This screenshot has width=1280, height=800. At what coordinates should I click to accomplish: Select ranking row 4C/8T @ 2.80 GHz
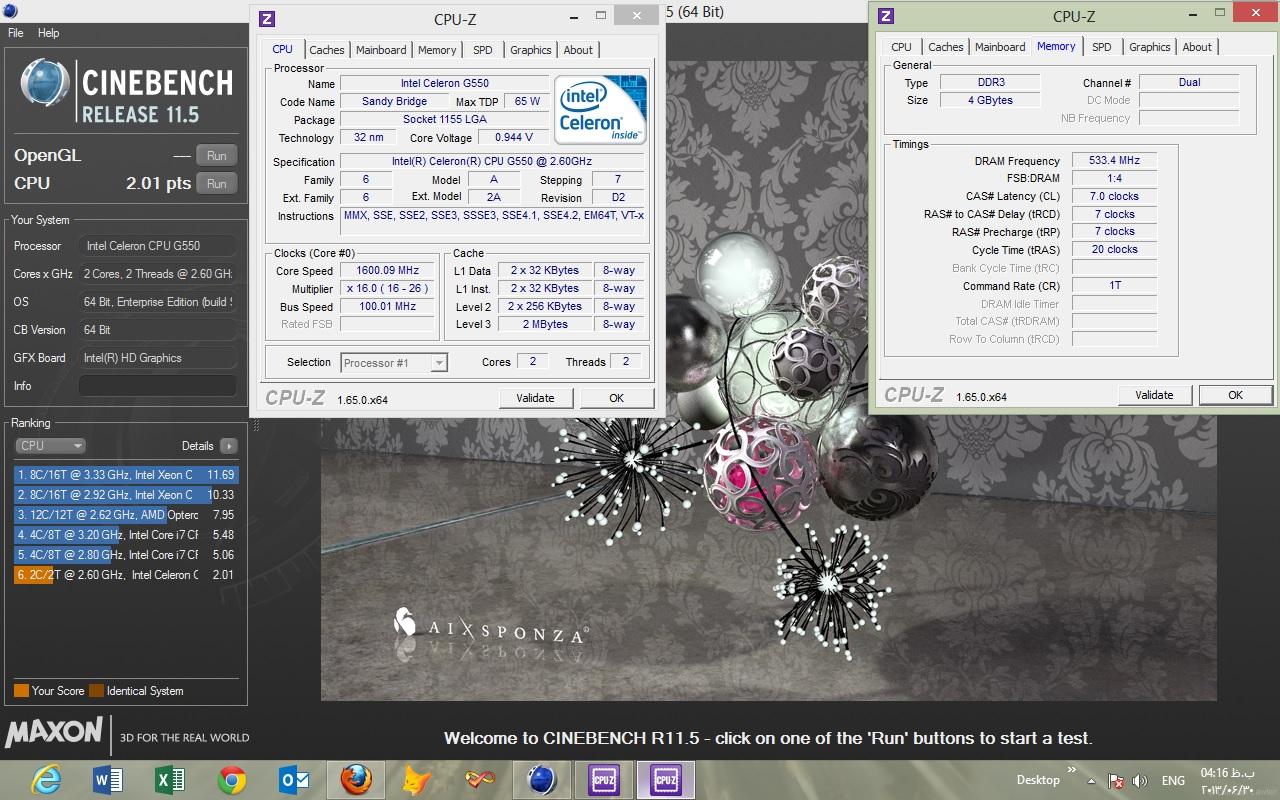126,555
